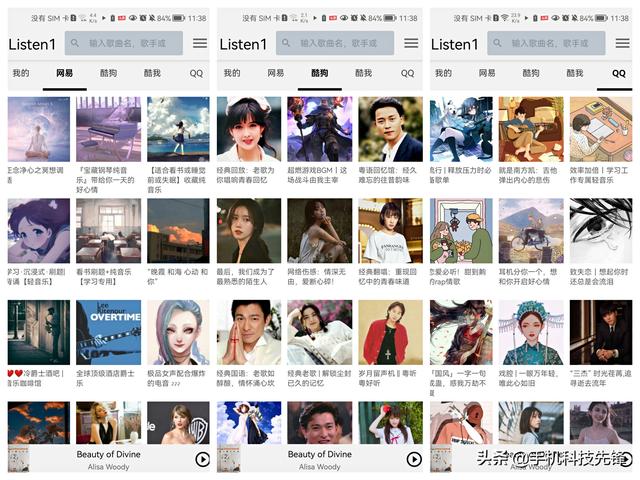
Task: Click search field on right screen
Action: click(546, 43)
